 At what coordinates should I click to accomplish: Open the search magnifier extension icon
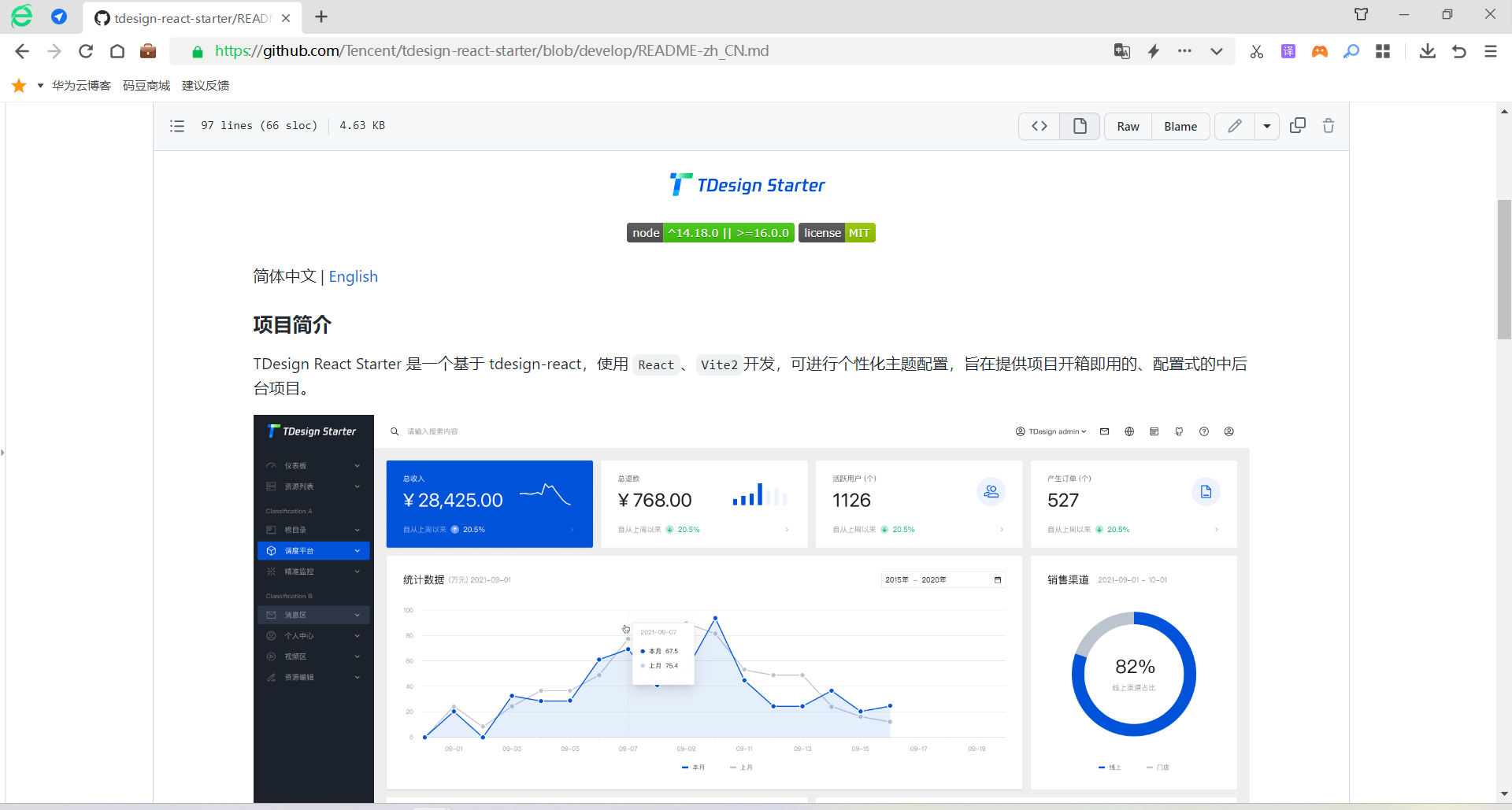[1351, 51]
